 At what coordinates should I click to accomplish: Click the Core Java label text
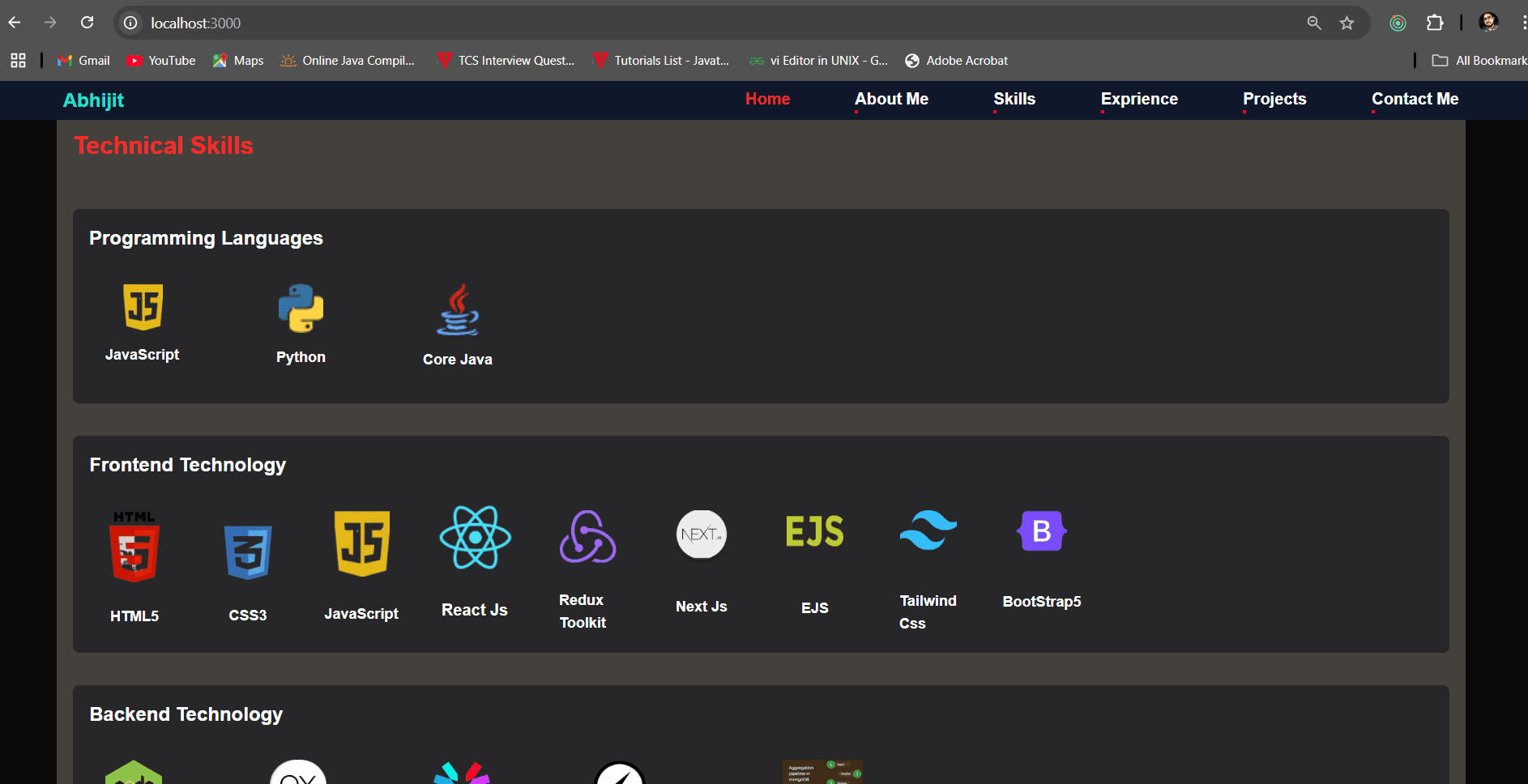458,360
